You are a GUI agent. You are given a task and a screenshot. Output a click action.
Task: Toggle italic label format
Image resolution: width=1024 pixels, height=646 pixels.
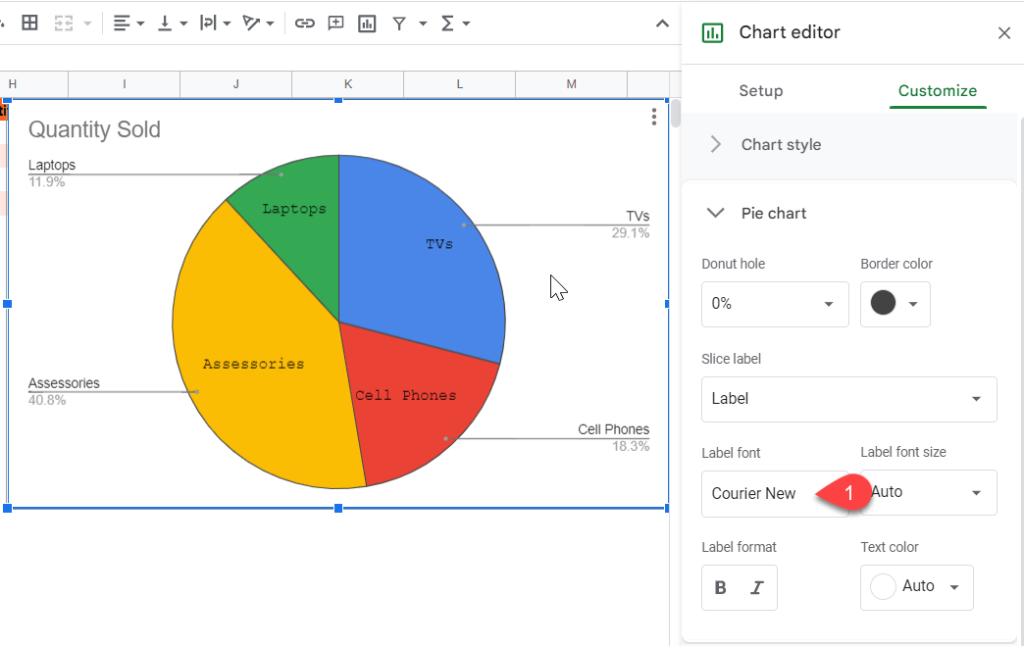(757, 588)
